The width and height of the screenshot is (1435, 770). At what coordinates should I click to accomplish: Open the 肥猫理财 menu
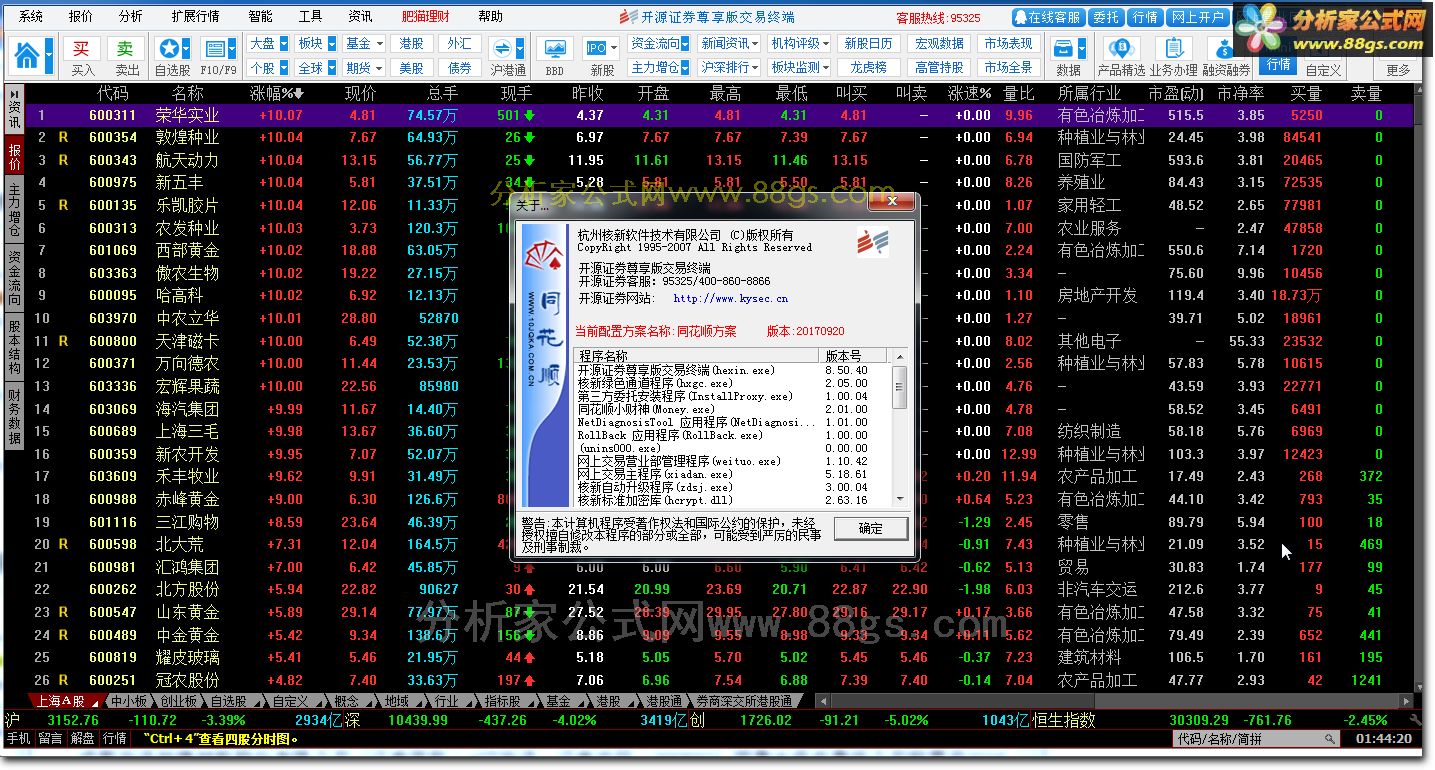[x=425, y=17]
